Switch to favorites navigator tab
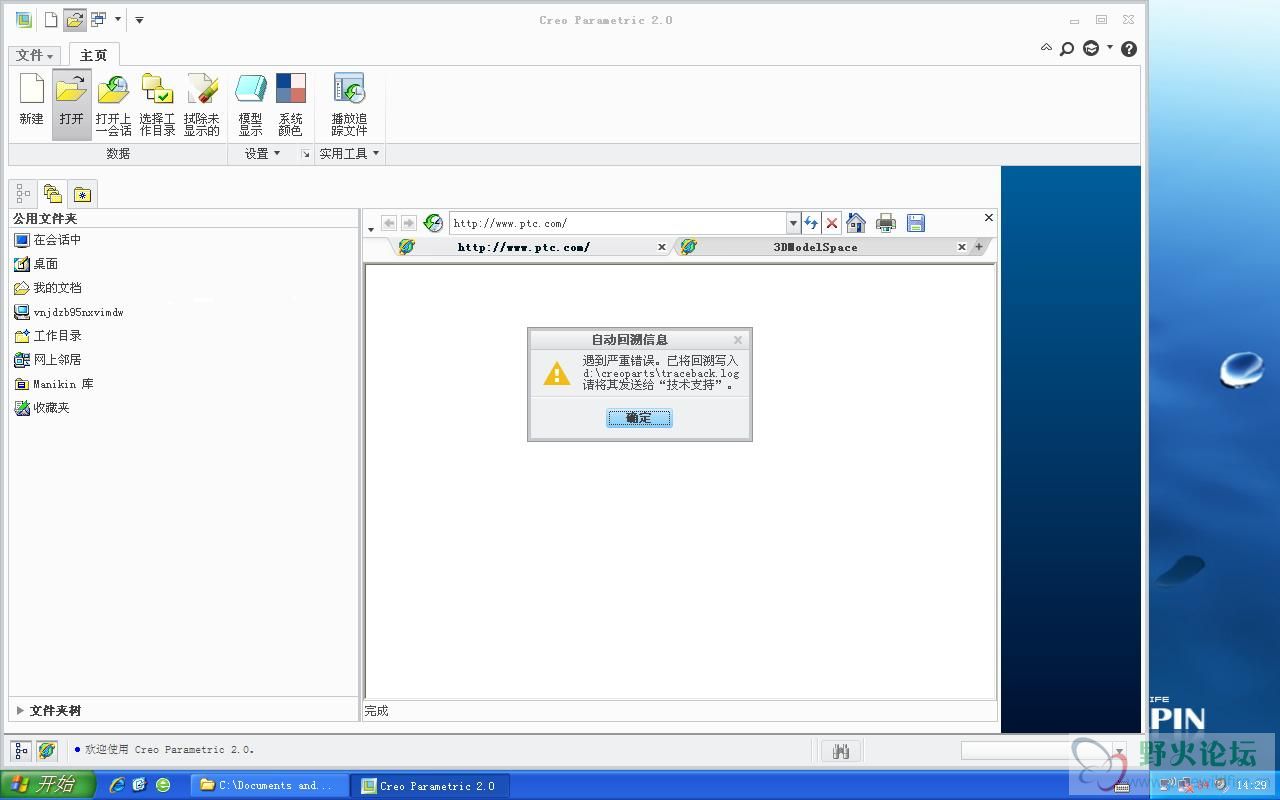1280x800 pixels. 82,194
